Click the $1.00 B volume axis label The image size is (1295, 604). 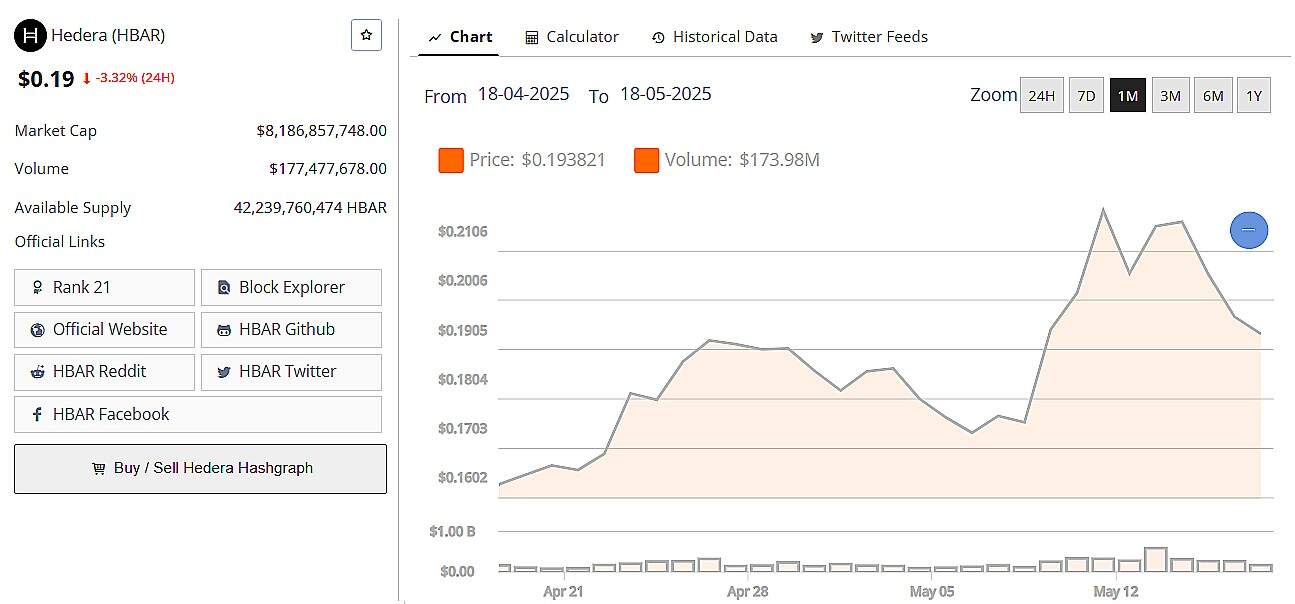452,531
